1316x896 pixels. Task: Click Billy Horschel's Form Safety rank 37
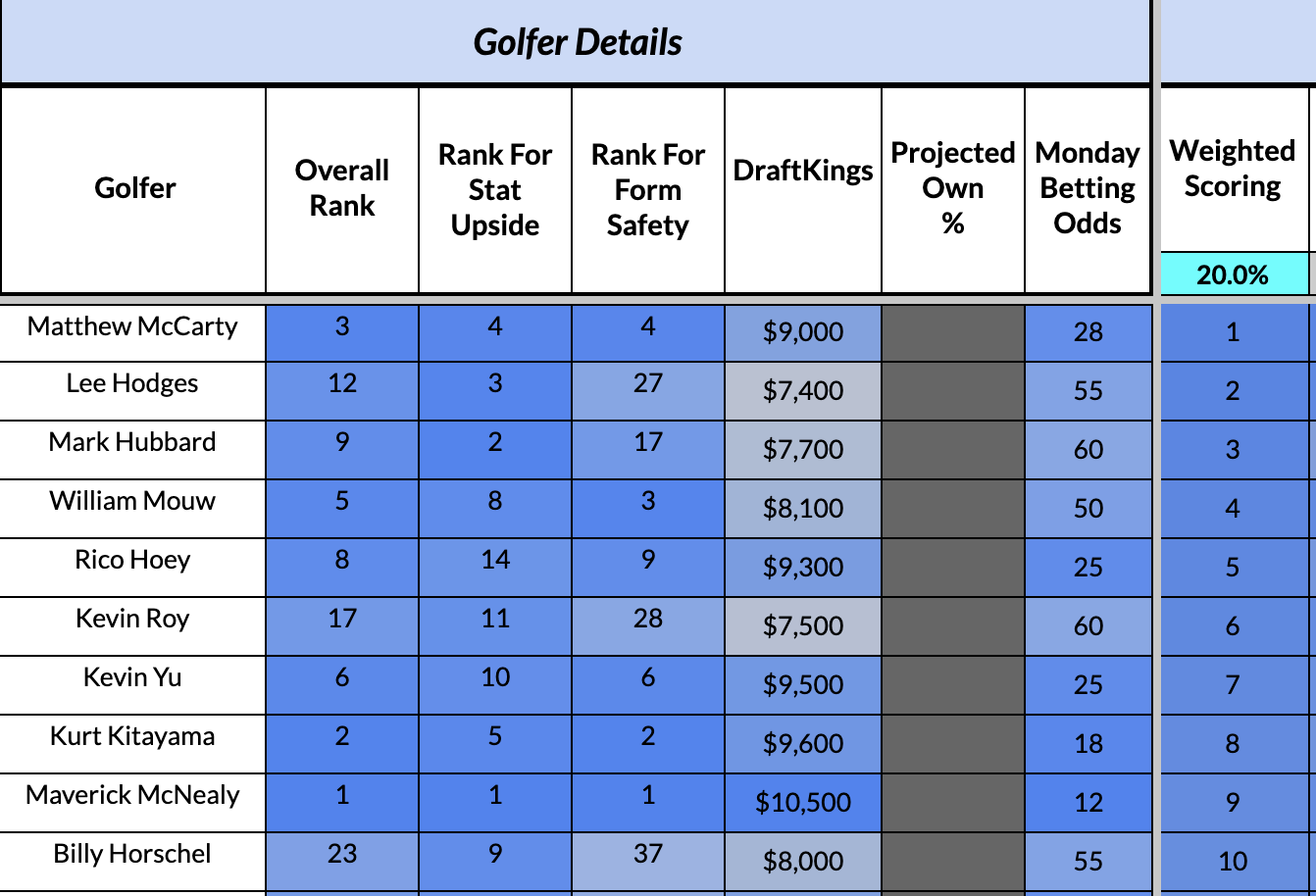pyautogui.click(x=648, y=854)
